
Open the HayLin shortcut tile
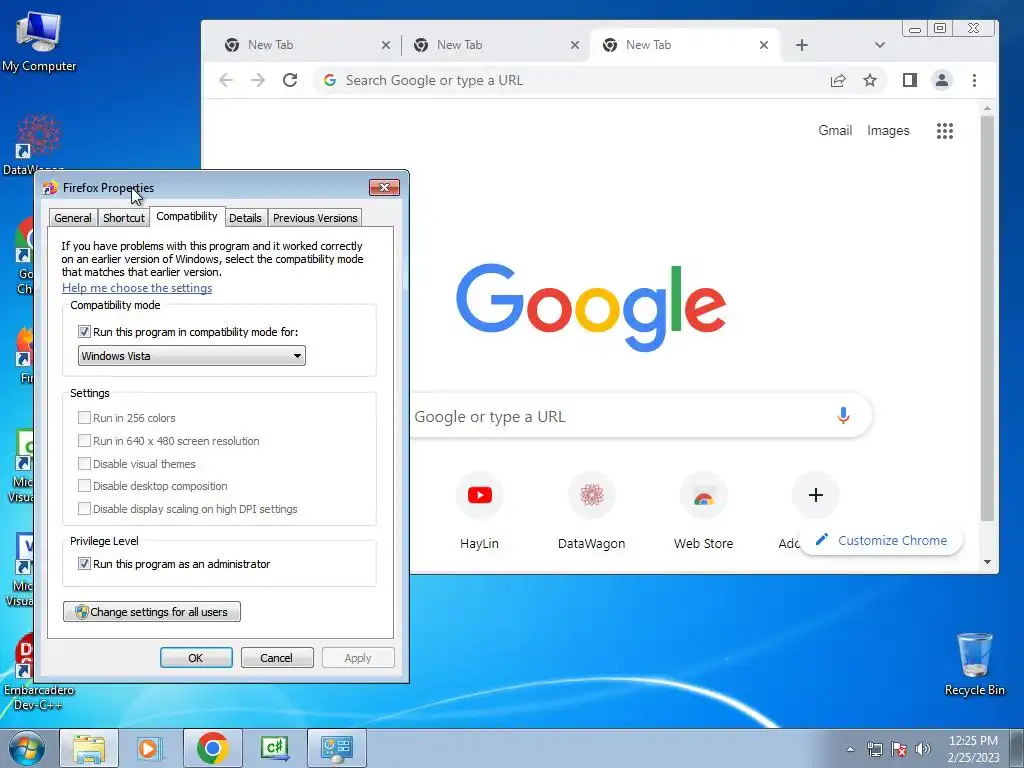point(479,511)
